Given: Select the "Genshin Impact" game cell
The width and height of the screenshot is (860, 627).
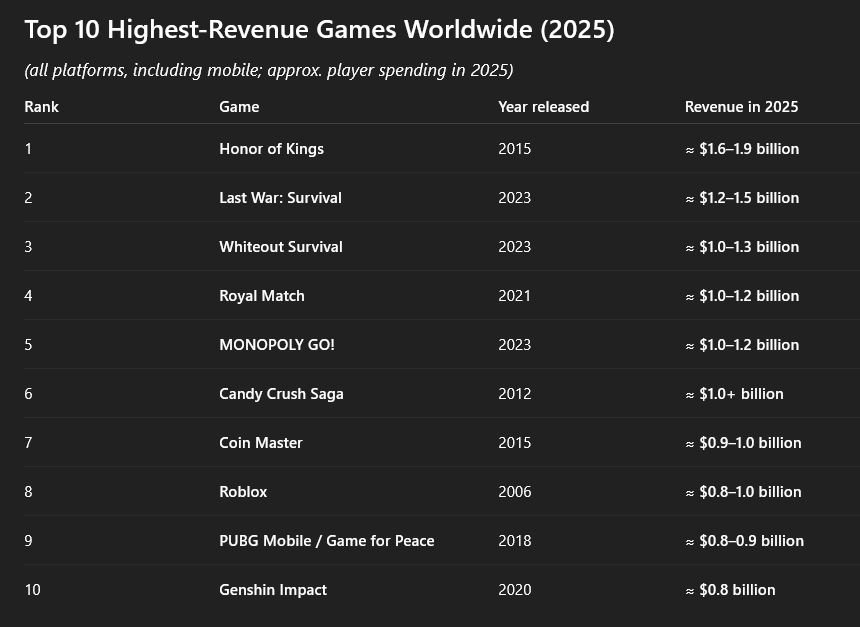Looking at the screenshot, I should (x=273, y=590).
